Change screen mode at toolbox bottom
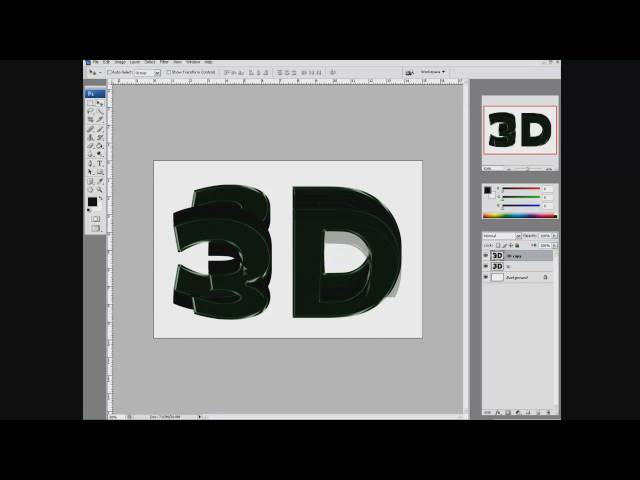This screenshot has height=480, width=640. click(x=96, y=229)
